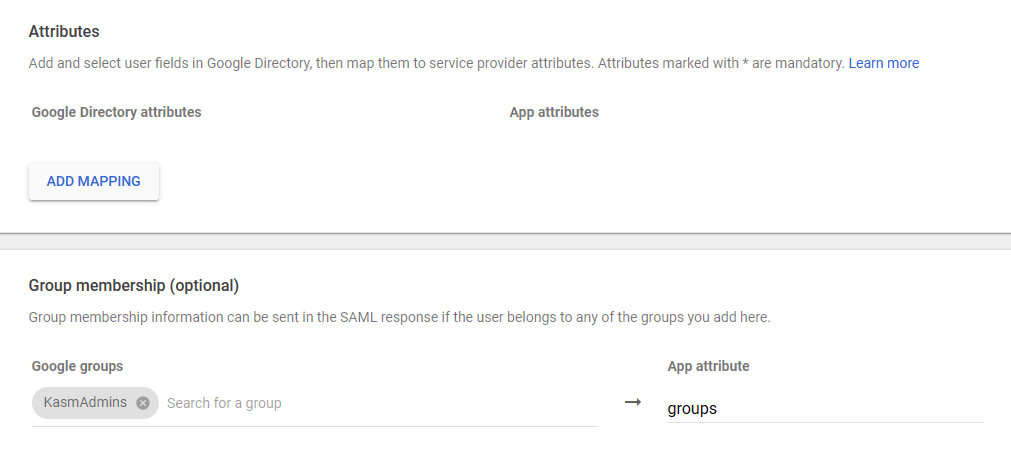The height and width of the screenshot is (449, 1011).
Task: Click the Attributes section heading
Action: (x=64, y=32)
